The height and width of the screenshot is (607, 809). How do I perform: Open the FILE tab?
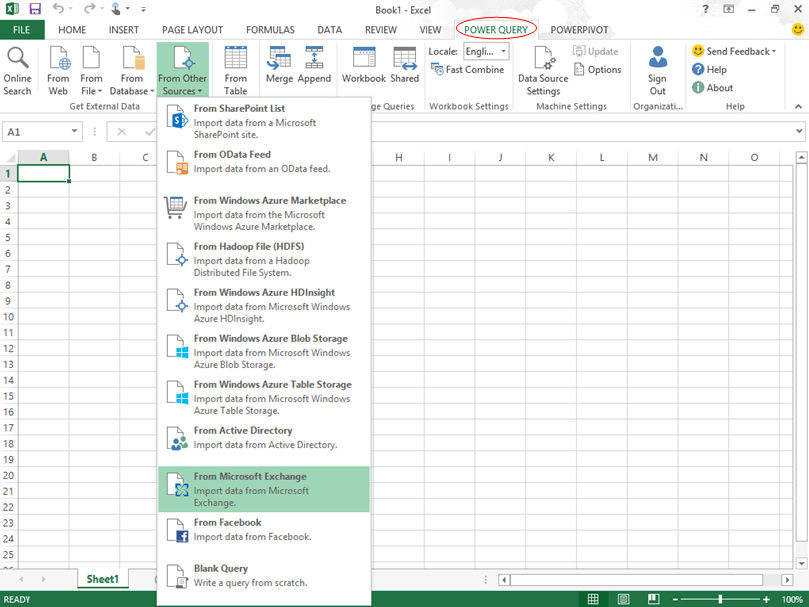22,30
